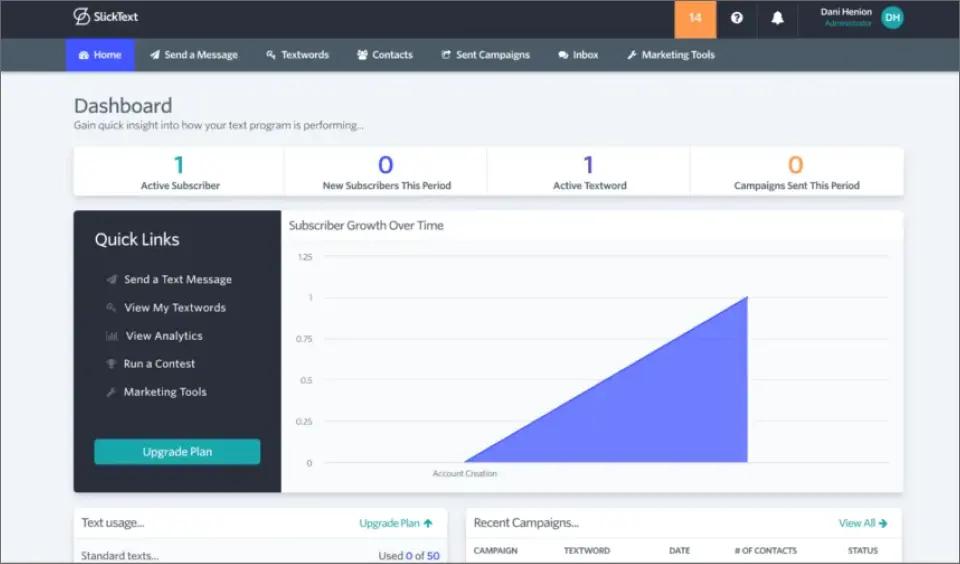Open the notifications bell icon
The width and height of the screenshot is (960, 564).
[x=777, y=18]
